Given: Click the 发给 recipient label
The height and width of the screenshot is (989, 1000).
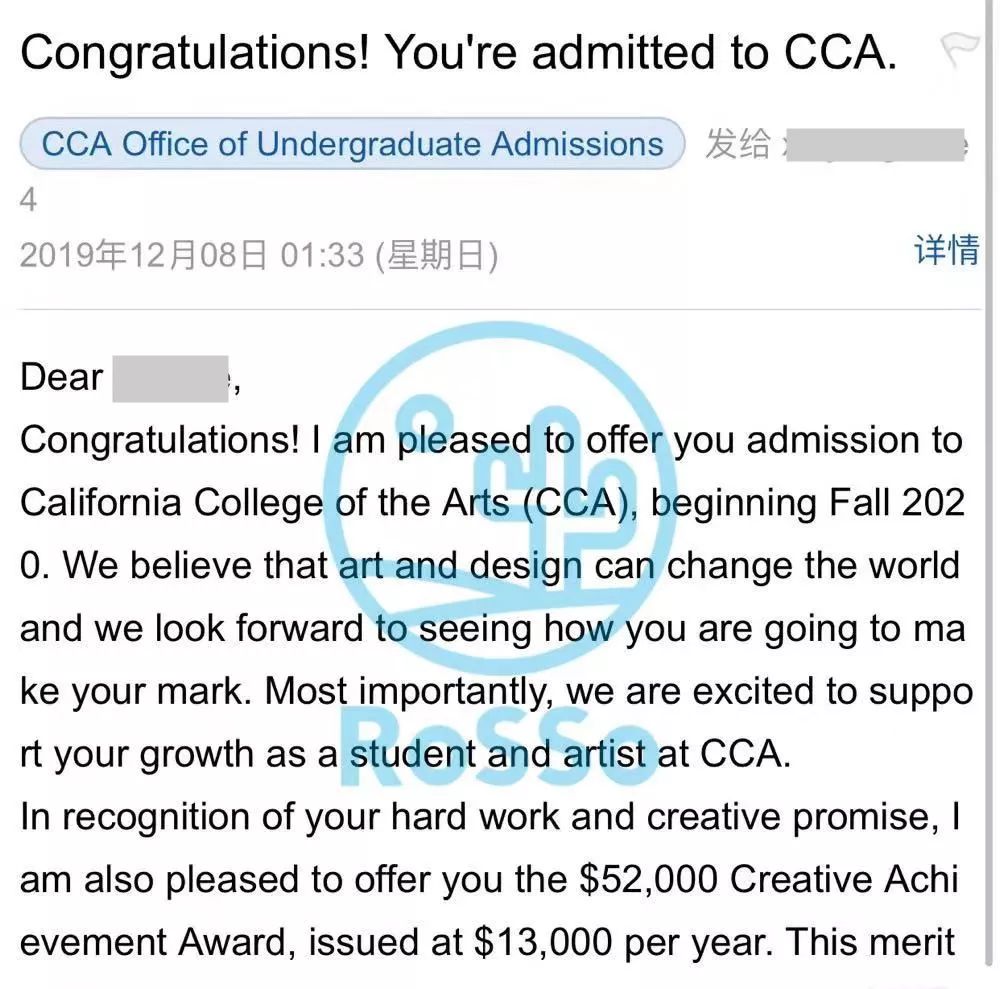Looking at the screenshot, I should coord(738,144).
